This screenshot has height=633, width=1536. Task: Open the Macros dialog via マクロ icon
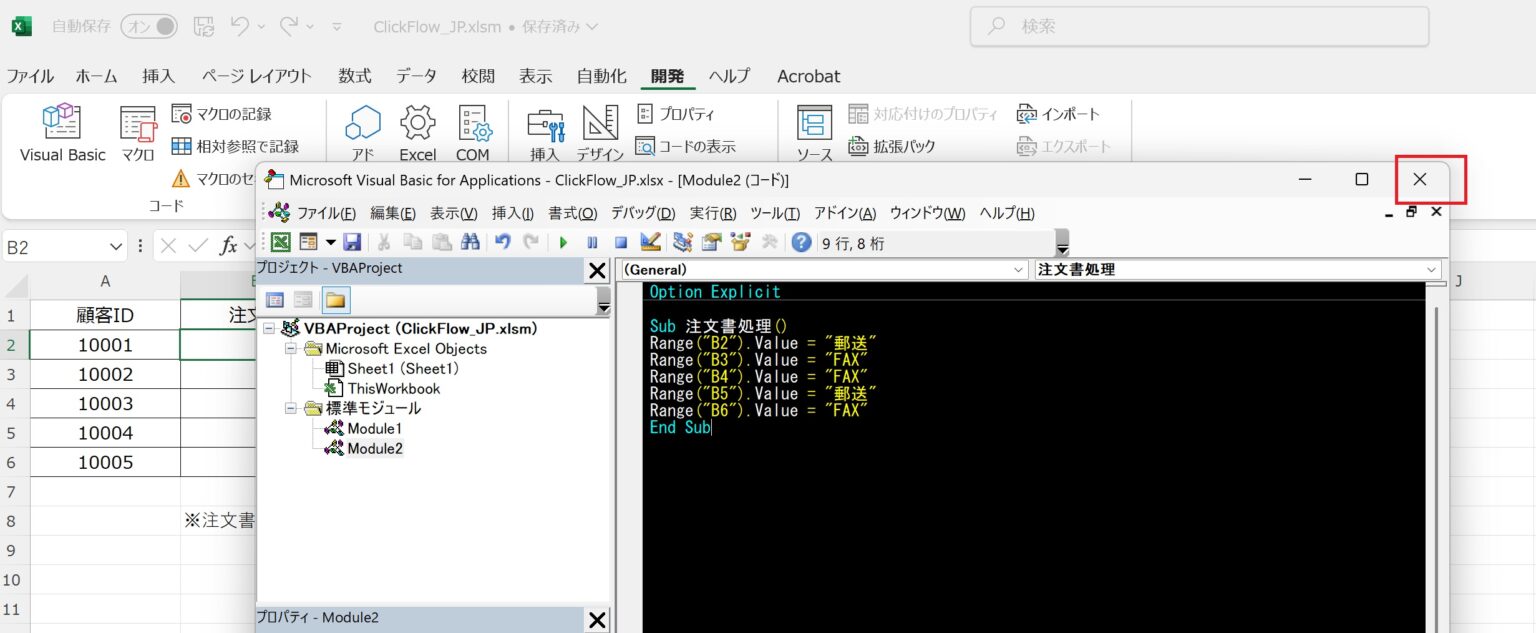pyautogui.click(x=137, y=132)
